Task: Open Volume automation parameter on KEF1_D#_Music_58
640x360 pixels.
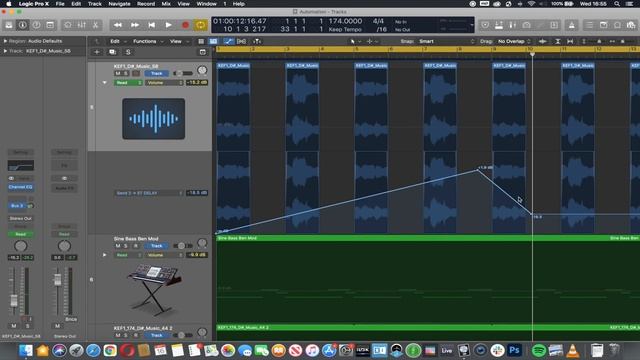Action: point(164,82)
